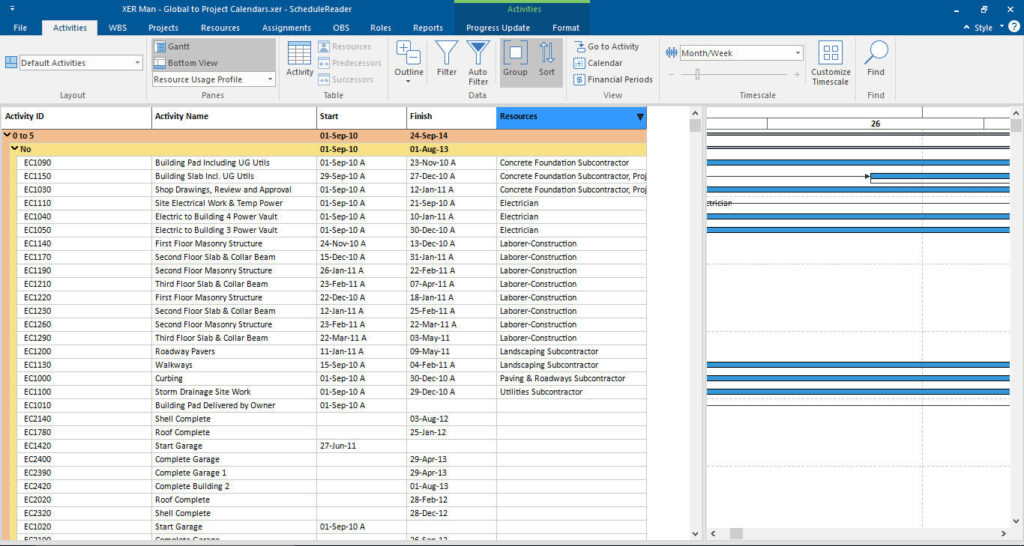
Task: Click the Gantt vertical scroll down arrow
Action: tap(1016, 521)
